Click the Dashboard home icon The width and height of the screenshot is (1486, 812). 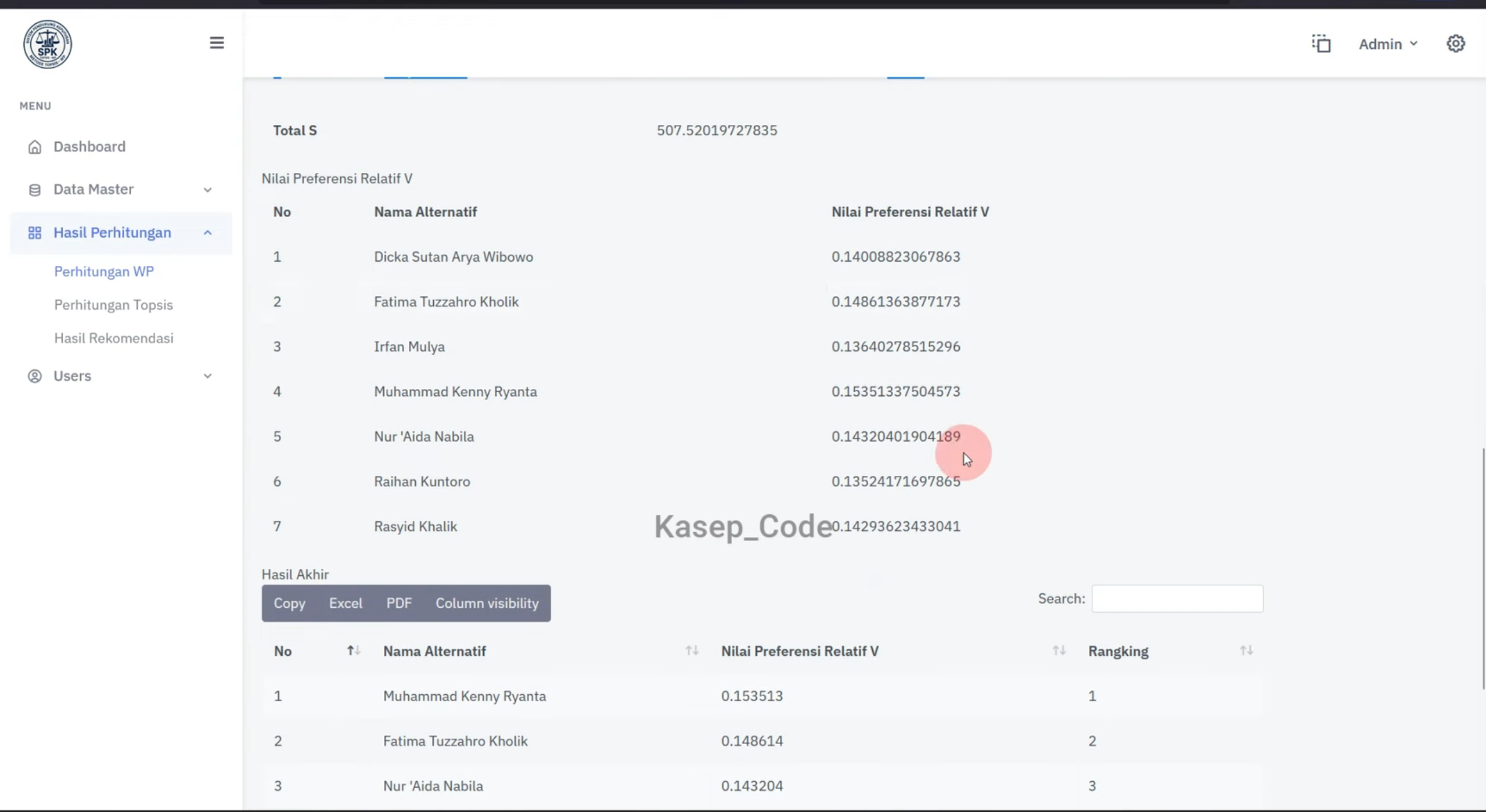tap(35, 147)
